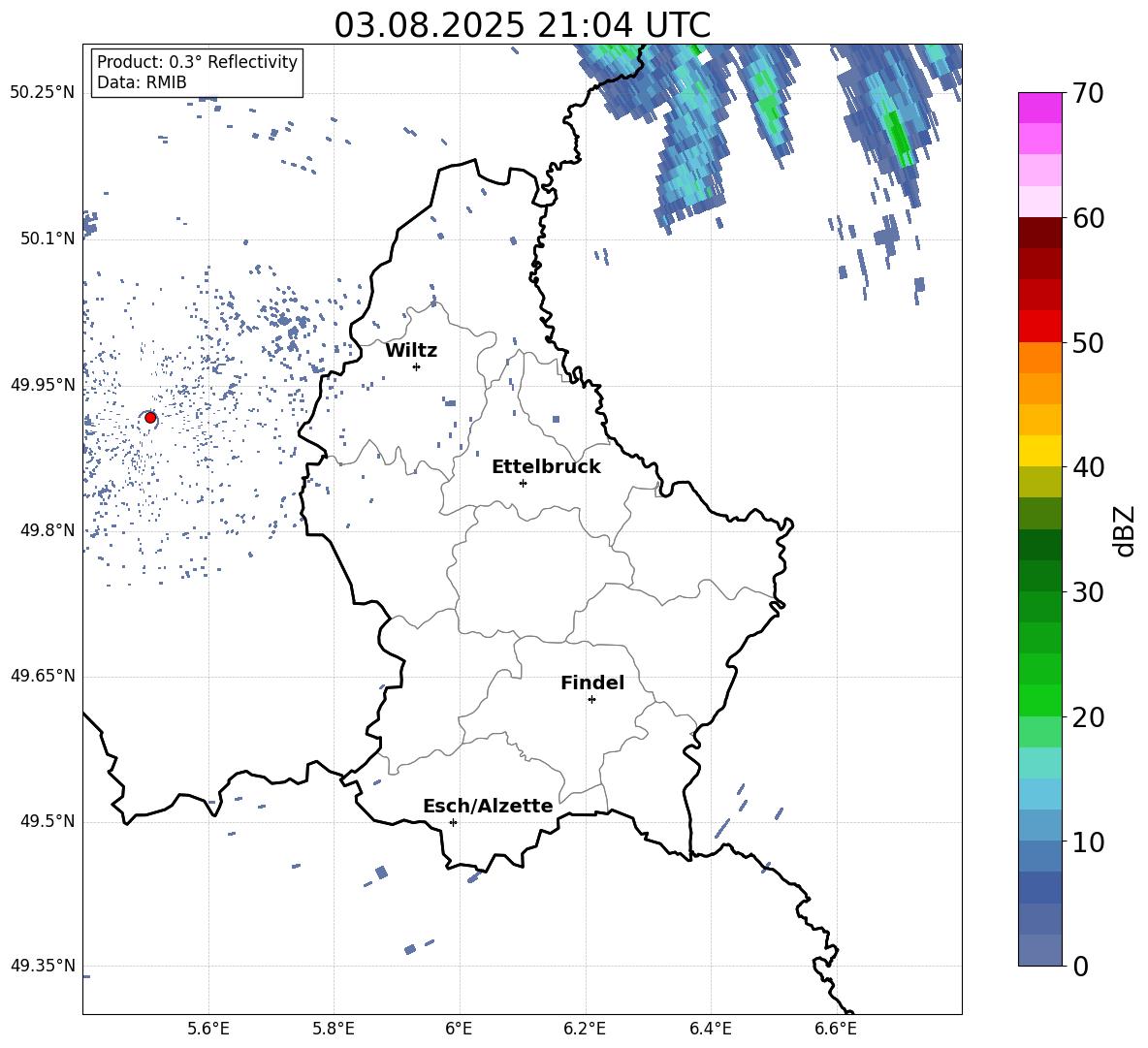The image size is (1148, 1048).
Task: Click the 'Findel' city label
Action: coord(592,683)
